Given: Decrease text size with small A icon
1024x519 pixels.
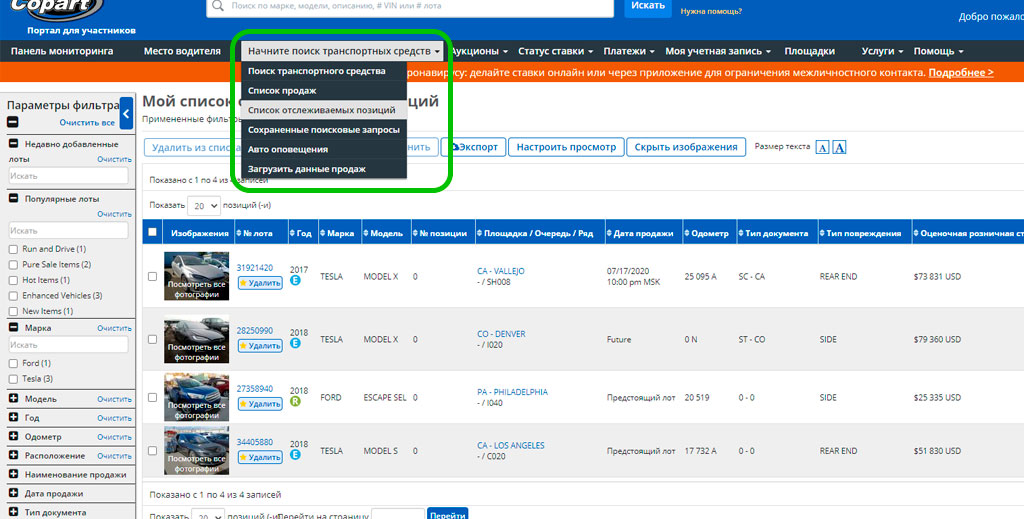Looking at the screenshot, I should 822,148.
